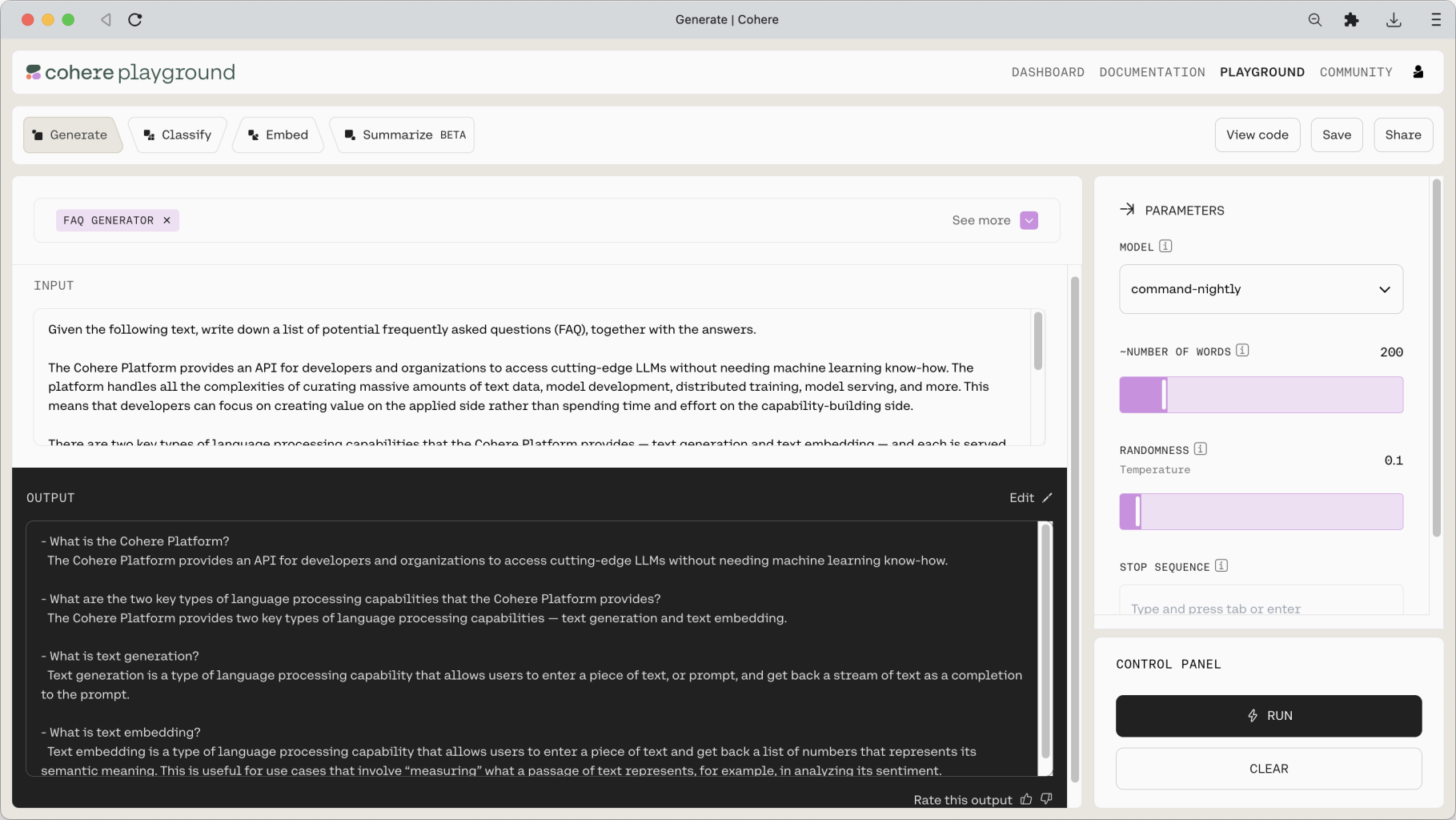Viewport: 1456px width, 820px height.
Task: Click the Number of Words value 200
Action: 1391,352
